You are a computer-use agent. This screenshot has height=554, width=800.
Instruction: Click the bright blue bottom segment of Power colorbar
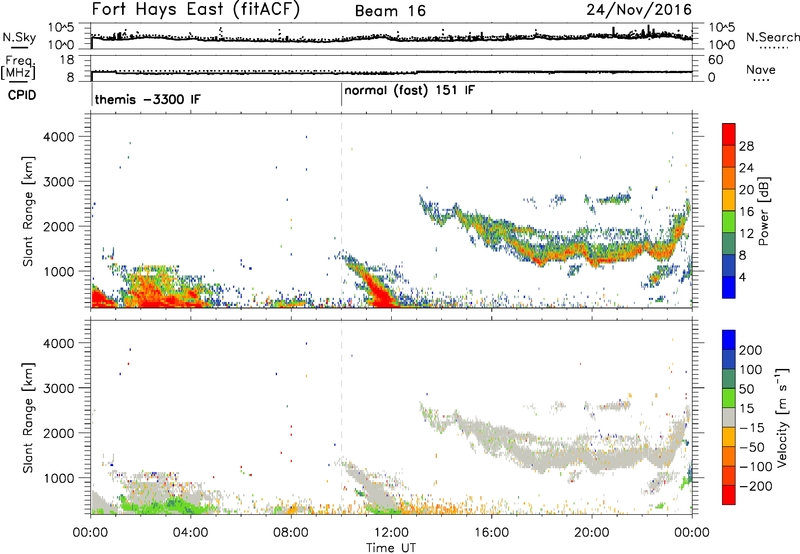click(729, 287)
